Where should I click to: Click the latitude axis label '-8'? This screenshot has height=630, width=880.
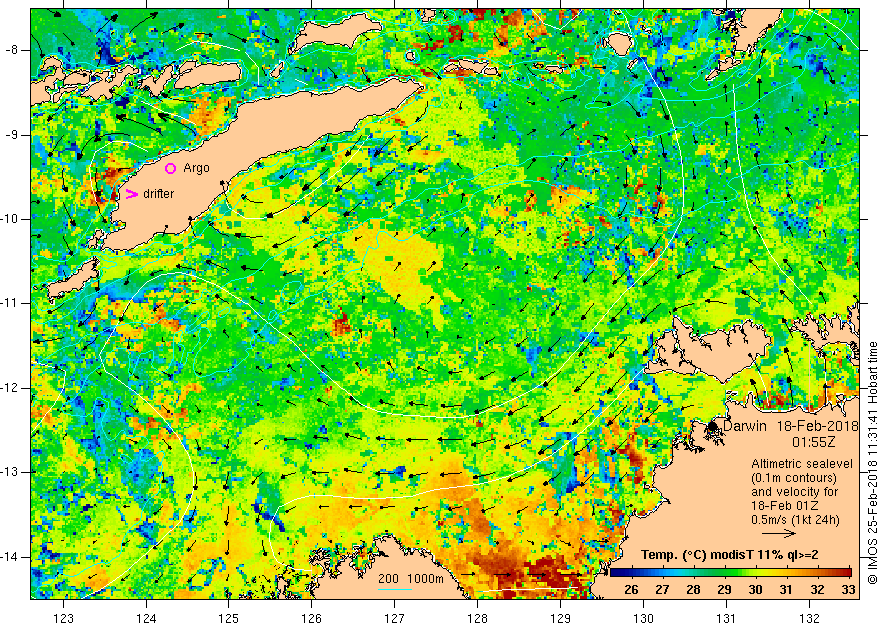click(x=12, y=50)
